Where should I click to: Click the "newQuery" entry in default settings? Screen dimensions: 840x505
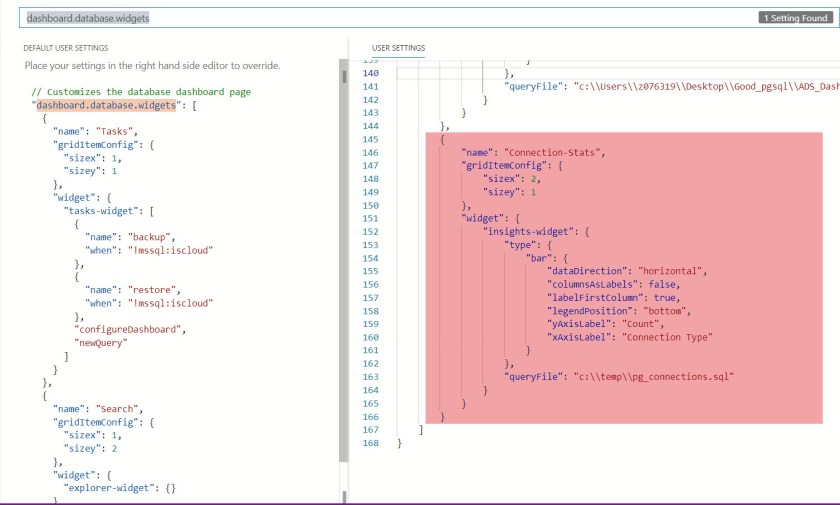coord(102,342)
